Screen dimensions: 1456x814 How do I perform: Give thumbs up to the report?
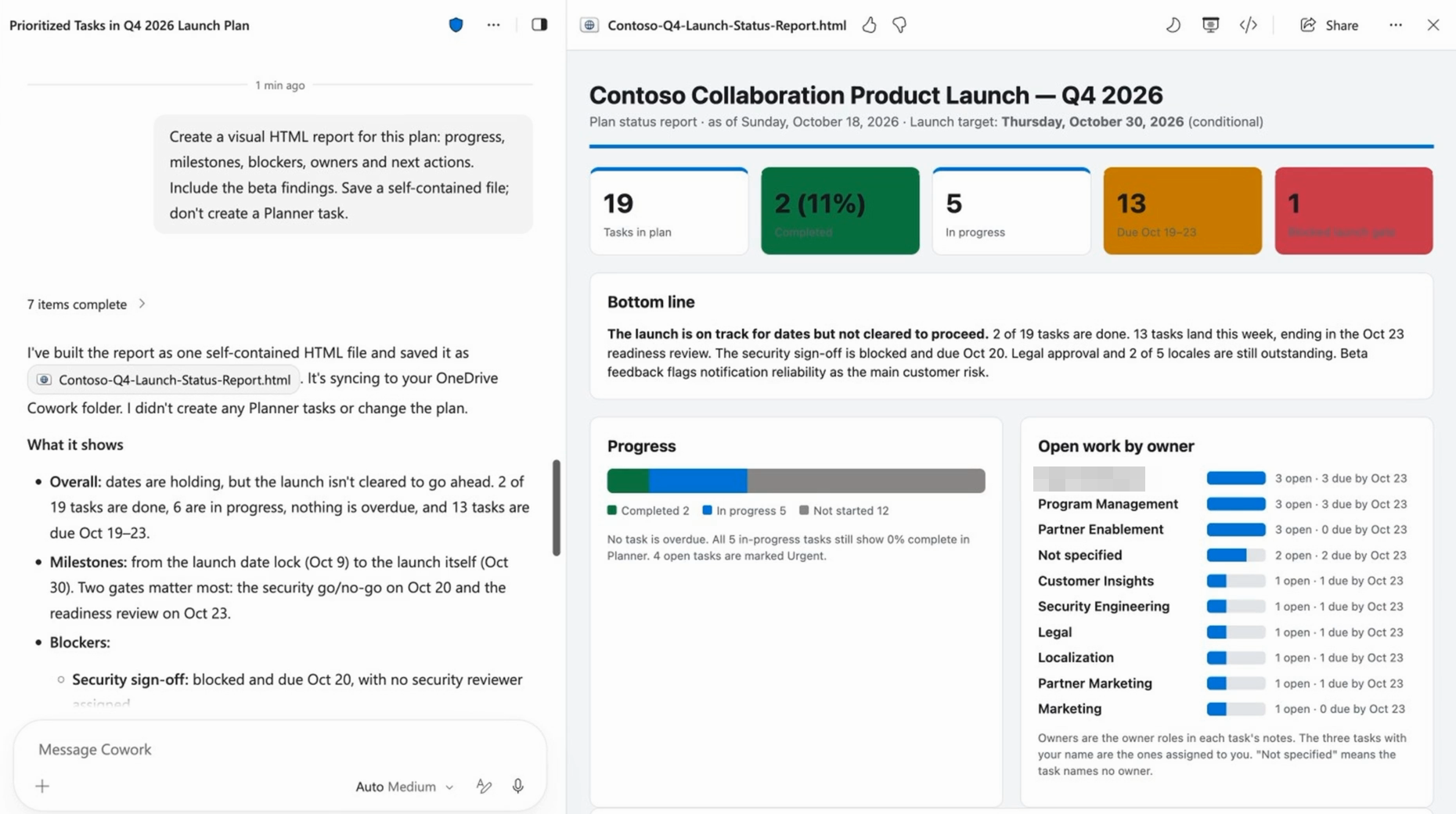coord(869,25)
